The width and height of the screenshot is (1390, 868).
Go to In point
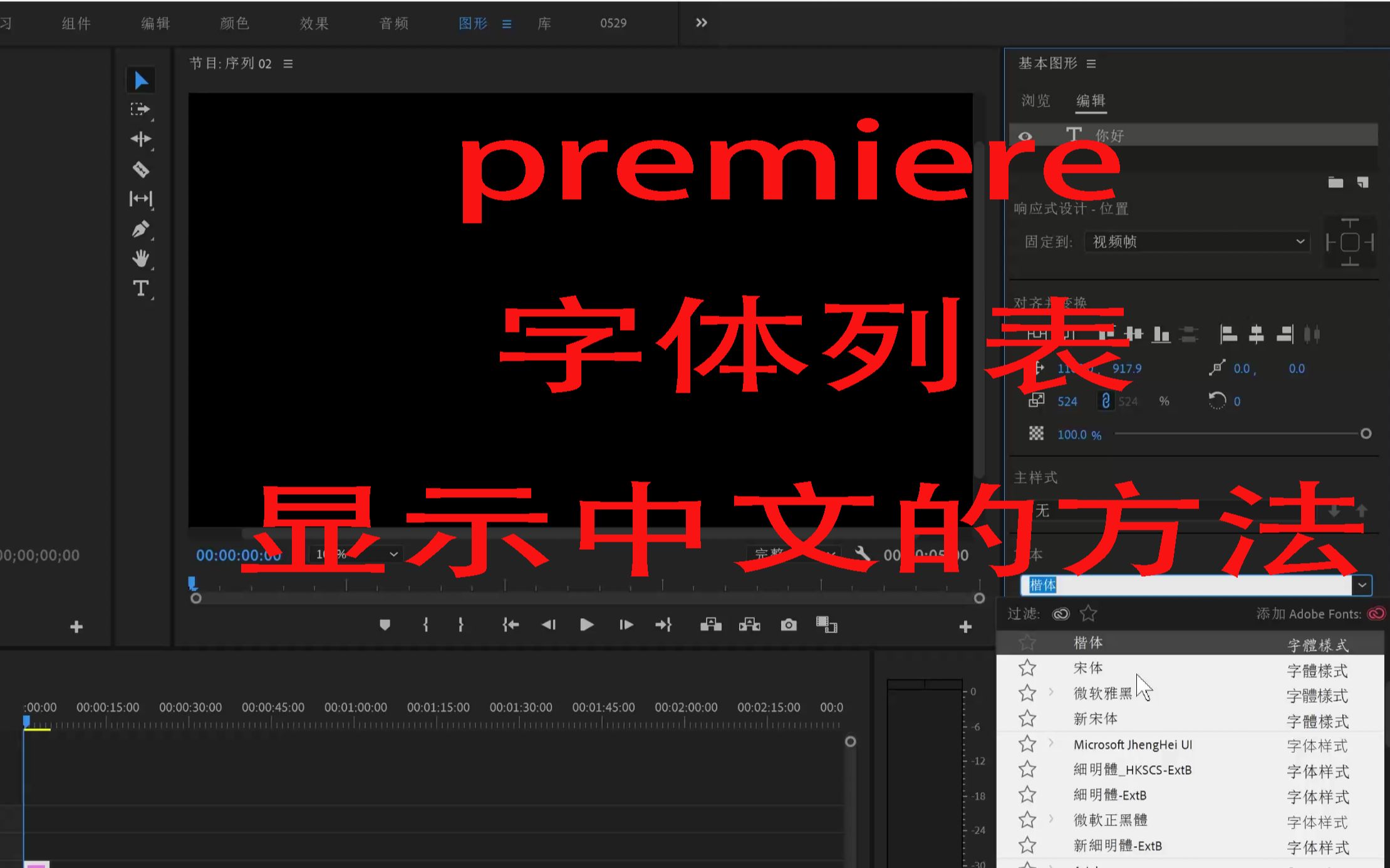tap(511, 624)
